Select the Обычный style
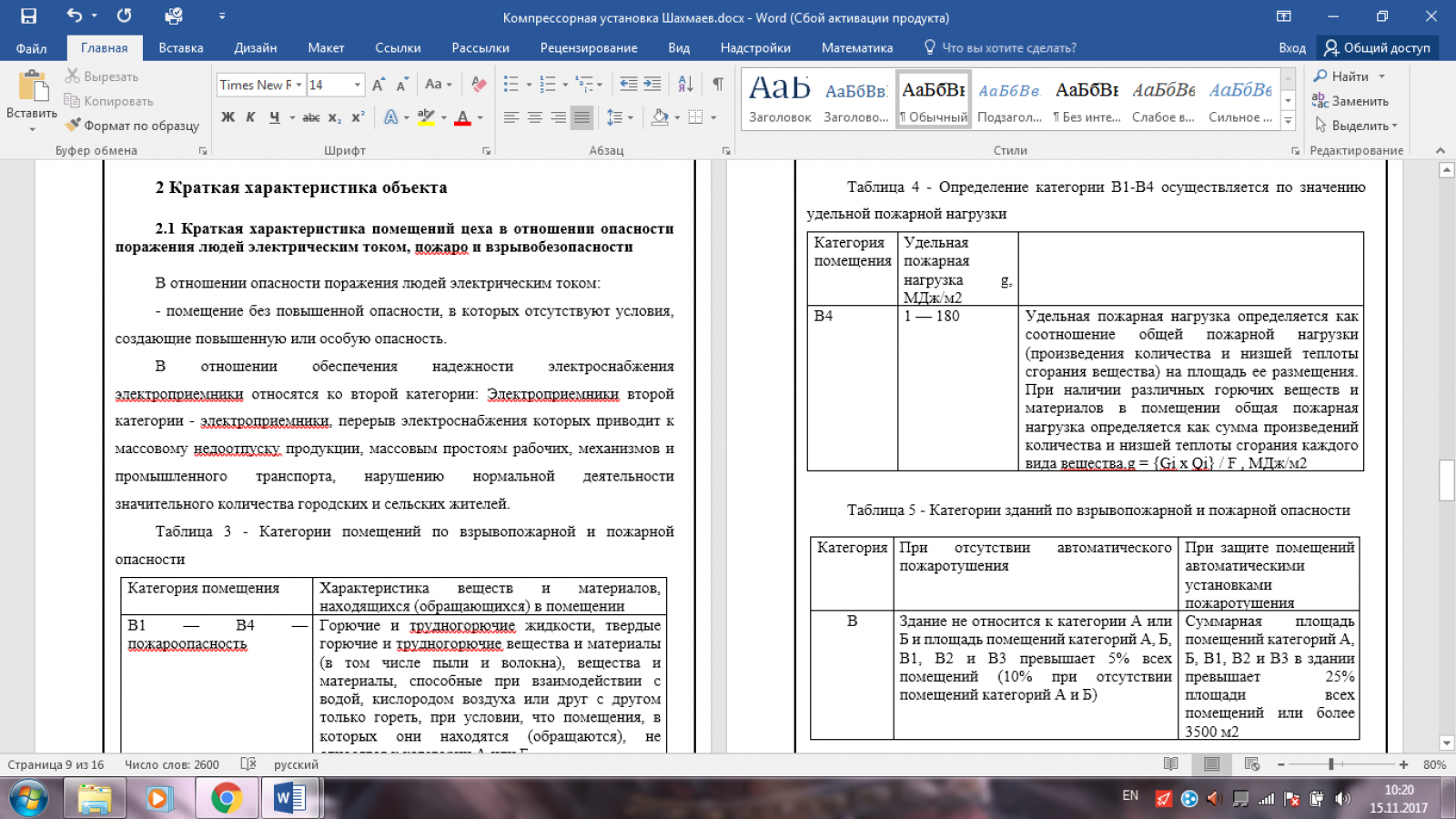 click(934, 98)
